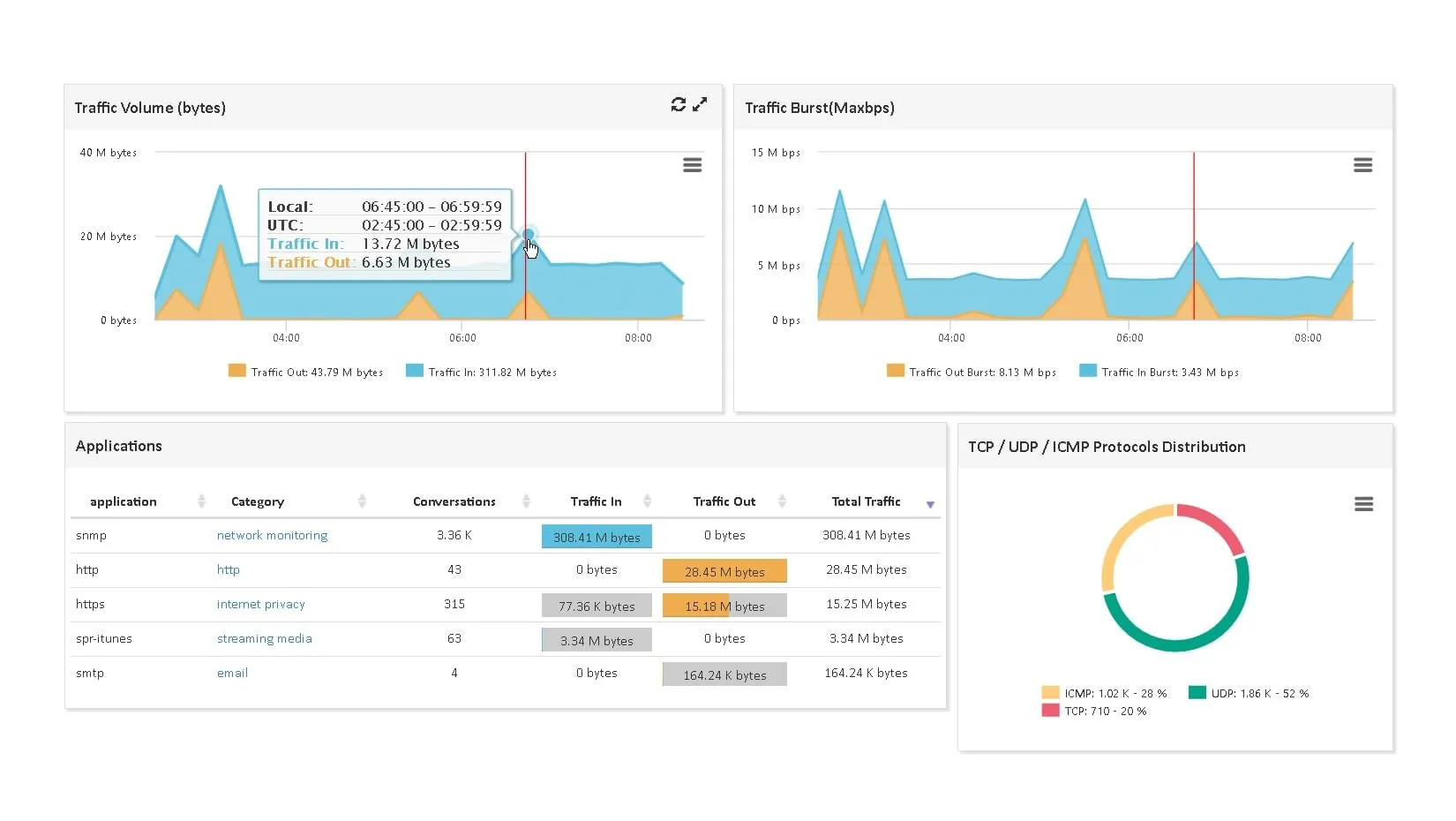Toggle Traffic Out Burst legend series

972,372
